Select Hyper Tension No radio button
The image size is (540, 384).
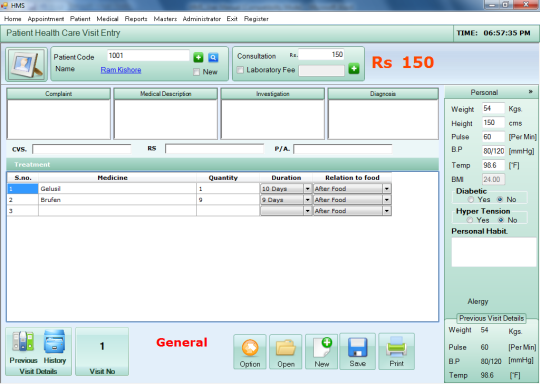501,220
